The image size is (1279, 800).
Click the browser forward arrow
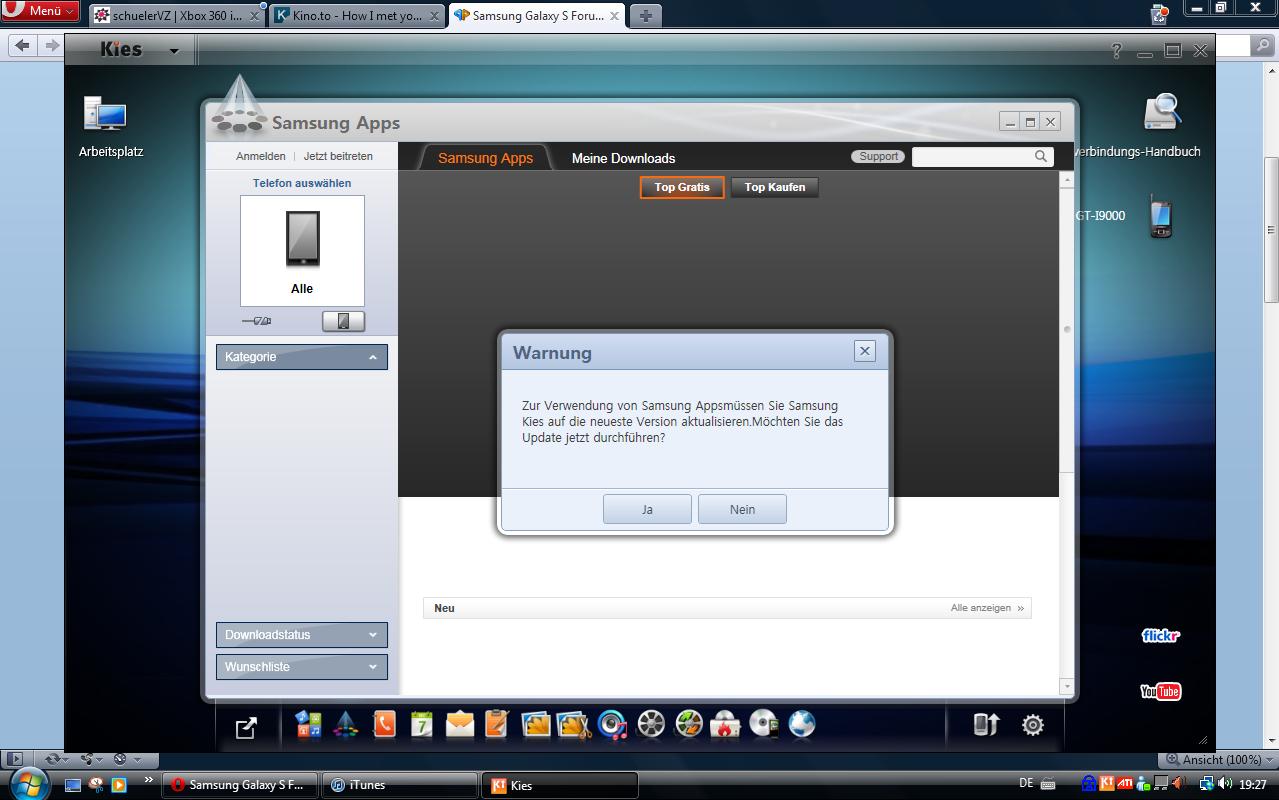coord(52,45)
